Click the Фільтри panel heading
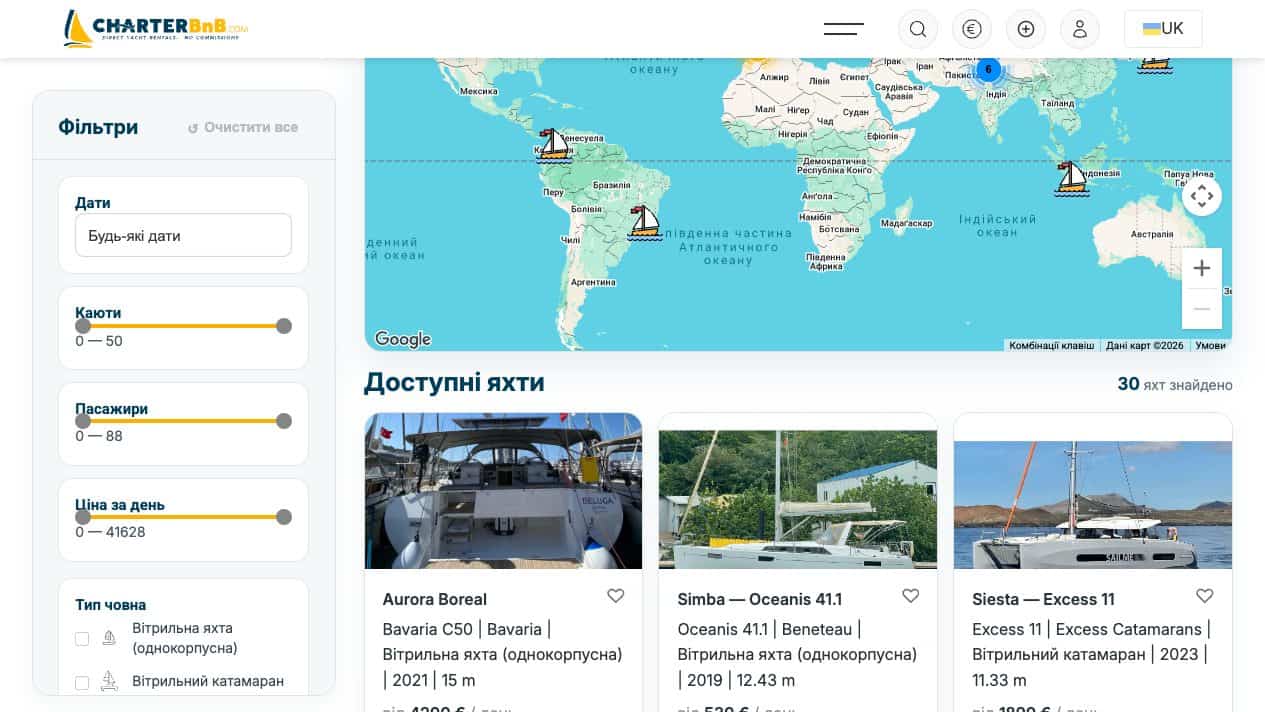 tap(98, 127)
